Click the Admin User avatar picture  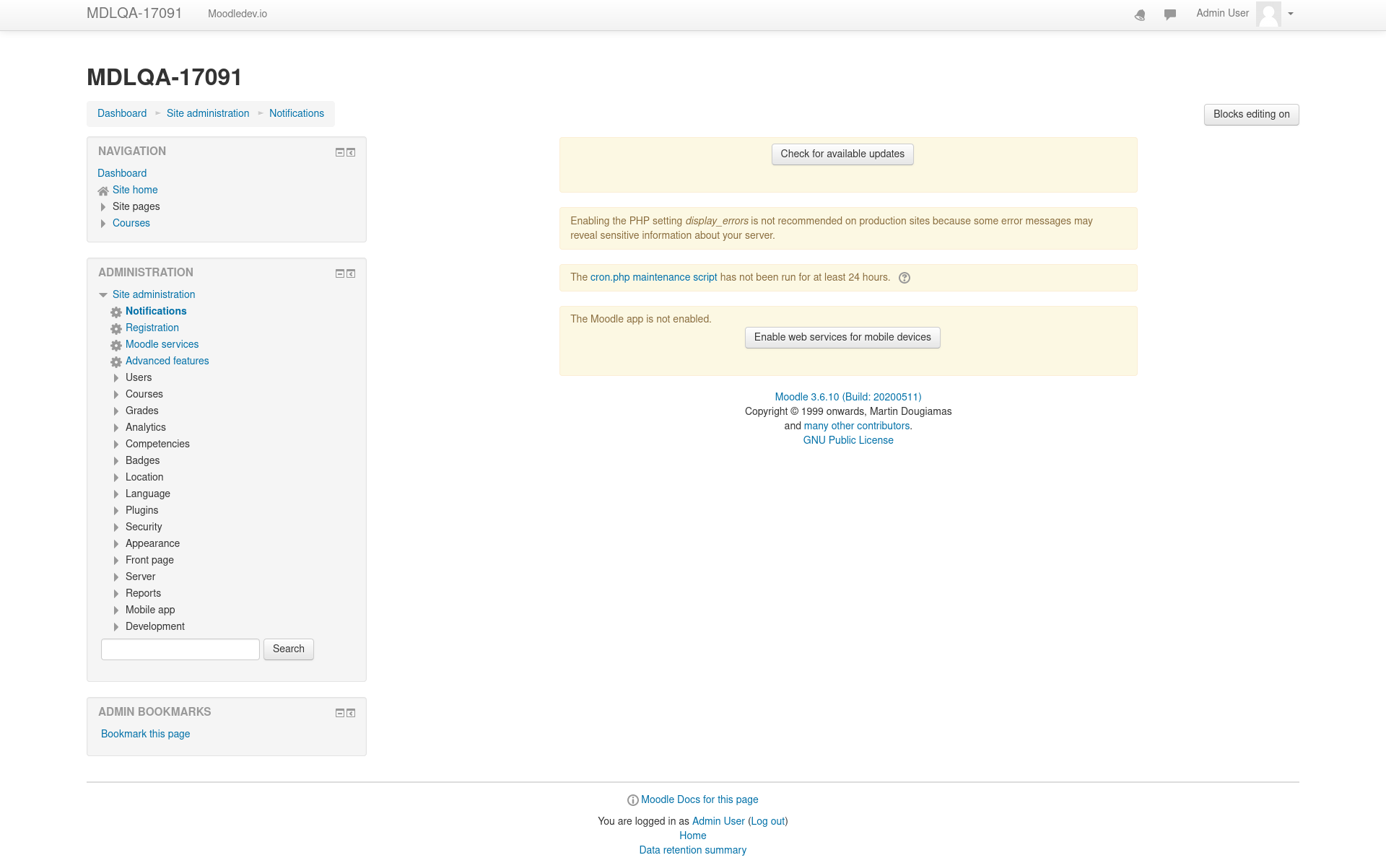tap(1268, 14)
